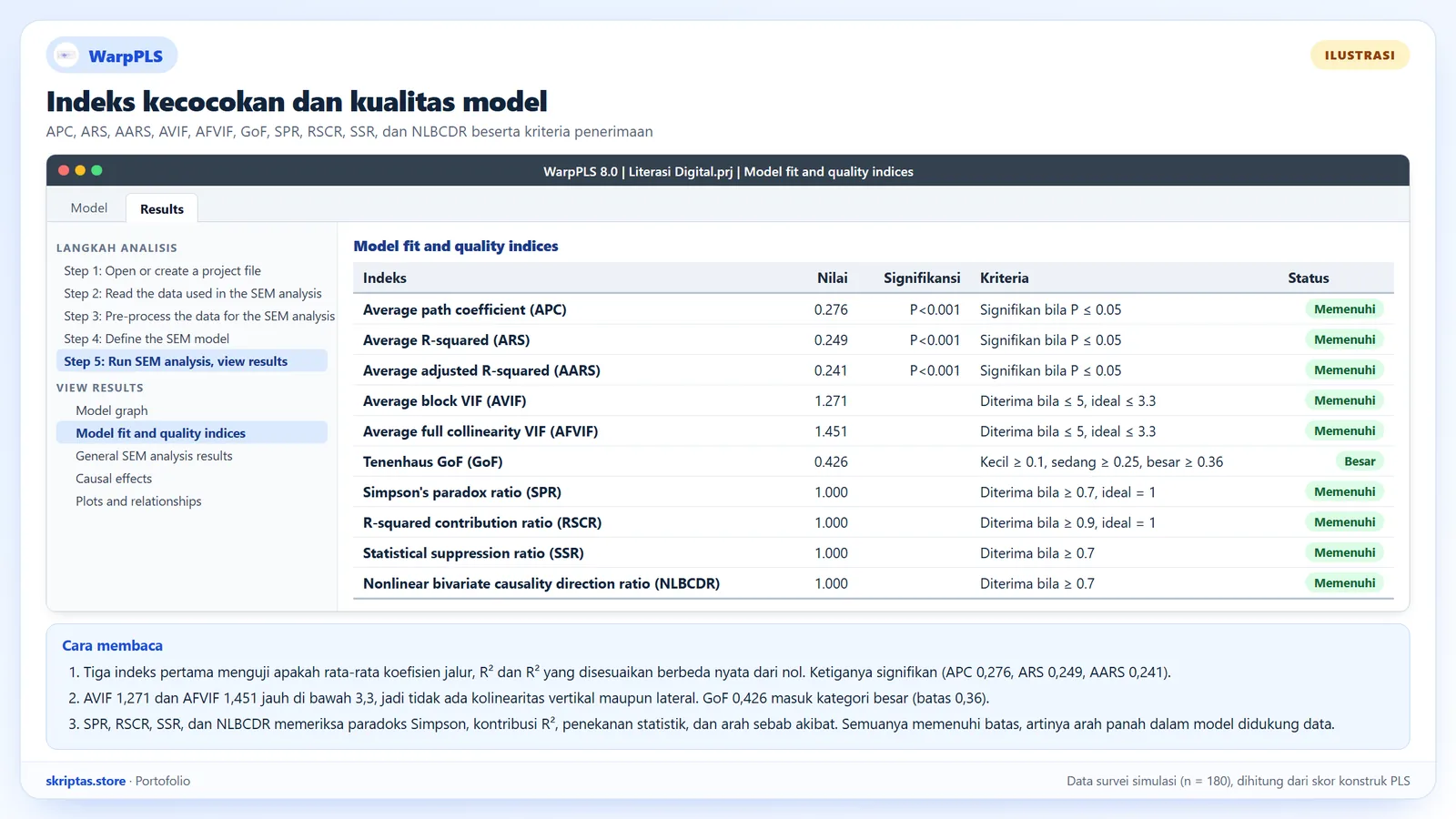Click the Indeks column header
Screen dimensions: 1456x819
[385, 278]
